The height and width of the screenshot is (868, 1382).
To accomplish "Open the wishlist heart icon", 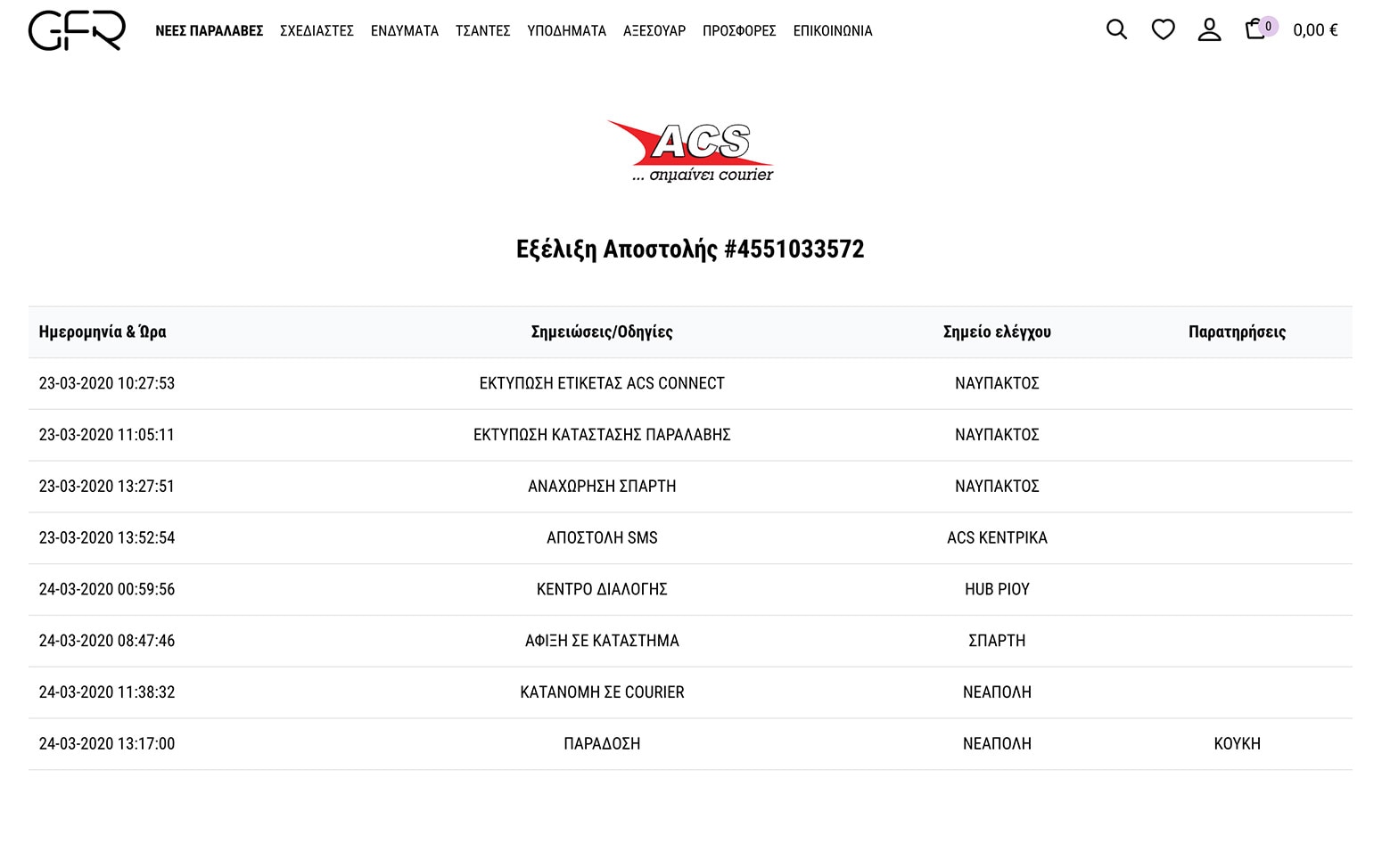I will (x=1163, y=29).
